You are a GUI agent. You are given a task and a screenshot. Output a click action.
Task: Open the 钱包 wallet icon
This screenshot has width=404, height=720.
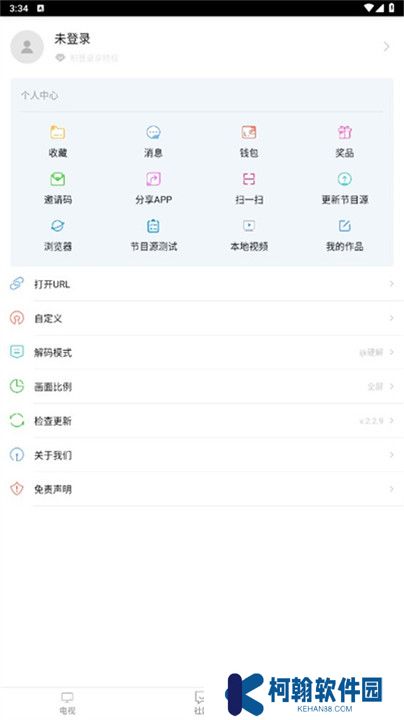point(249,133)
